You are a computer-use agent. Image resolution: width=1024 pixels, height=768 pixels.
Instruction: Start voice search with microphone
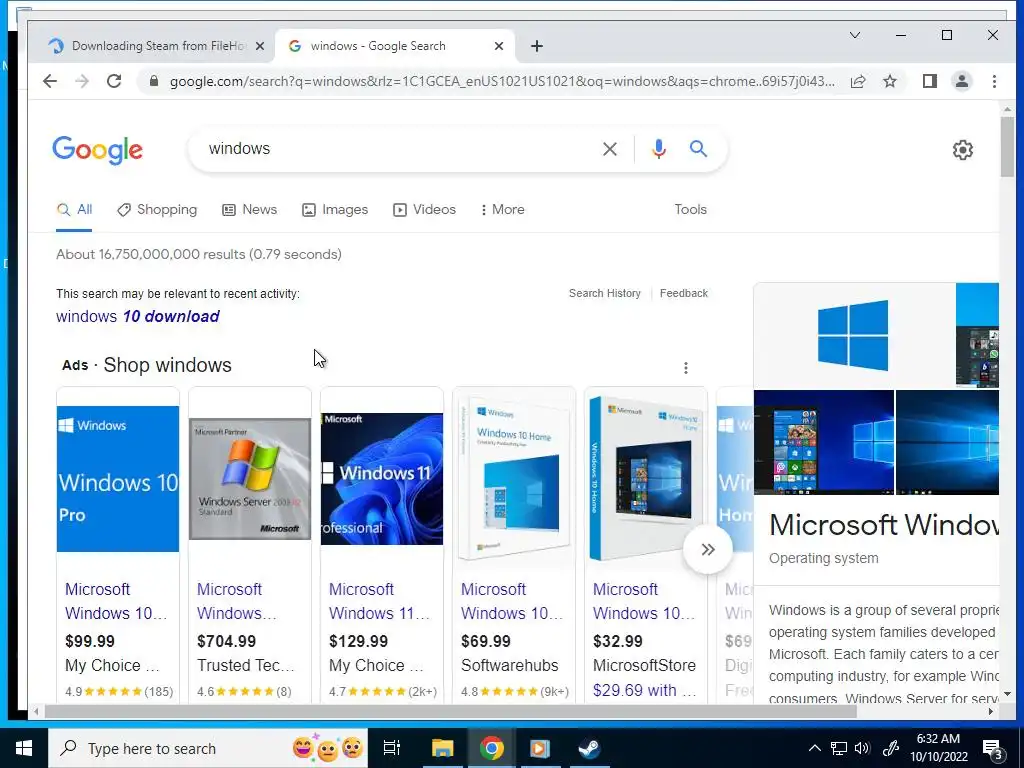click(x=659, y=149)
